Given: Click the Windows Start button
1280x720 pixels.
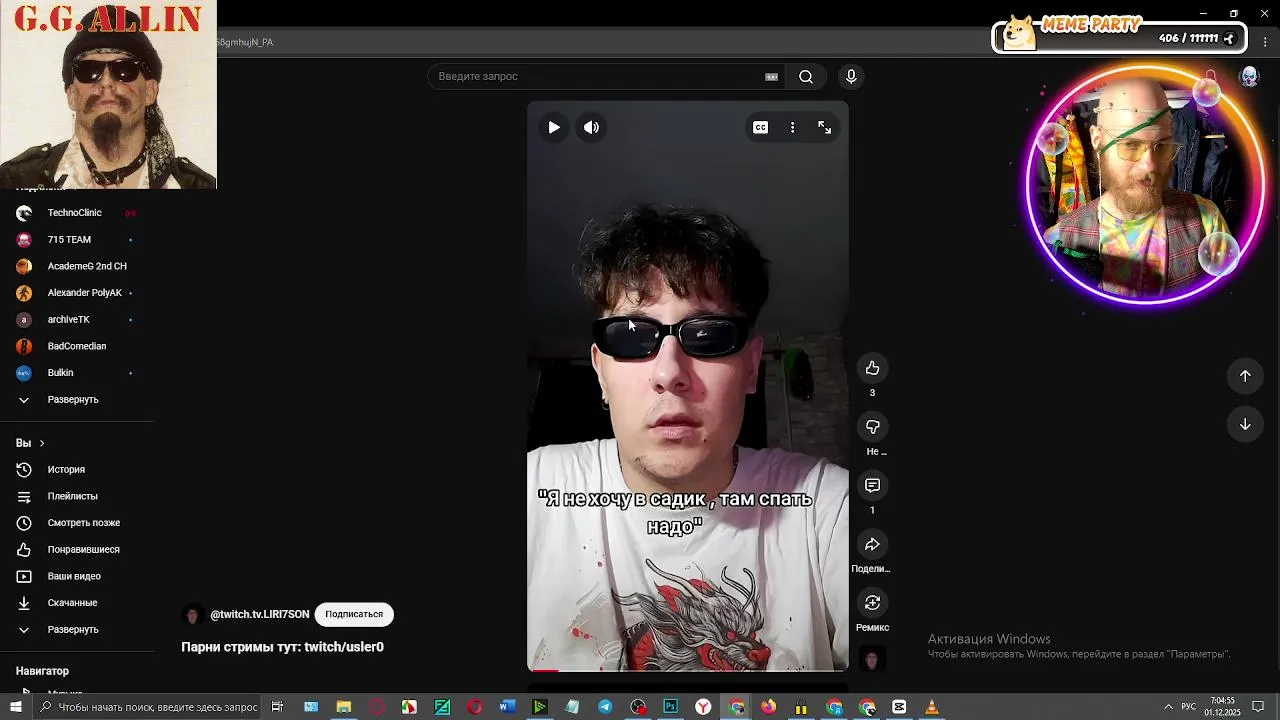Looking at the screenshot, I should 15,707.
